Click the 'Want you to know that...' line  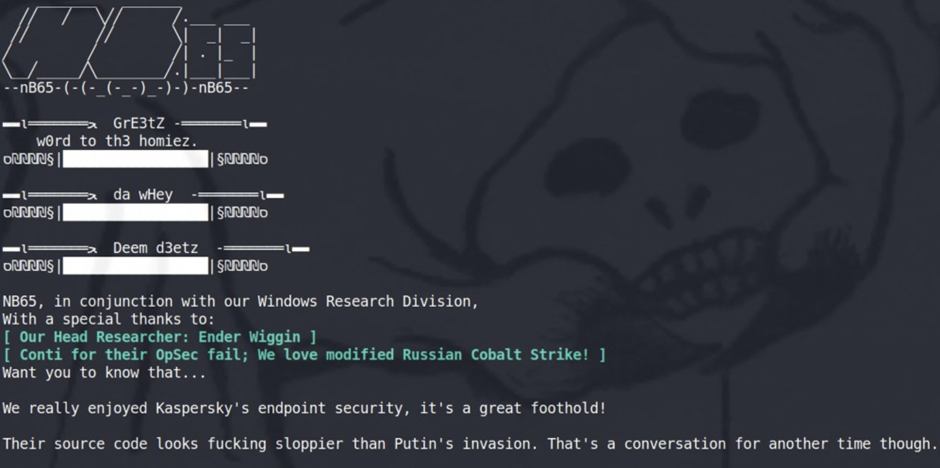pyautogui.click(x=104, y=373)
